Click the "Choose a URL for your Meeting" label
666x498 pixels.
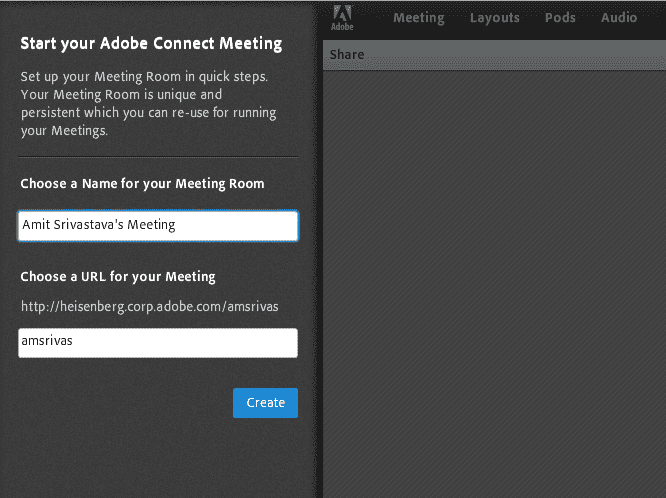tap(118, 277)
